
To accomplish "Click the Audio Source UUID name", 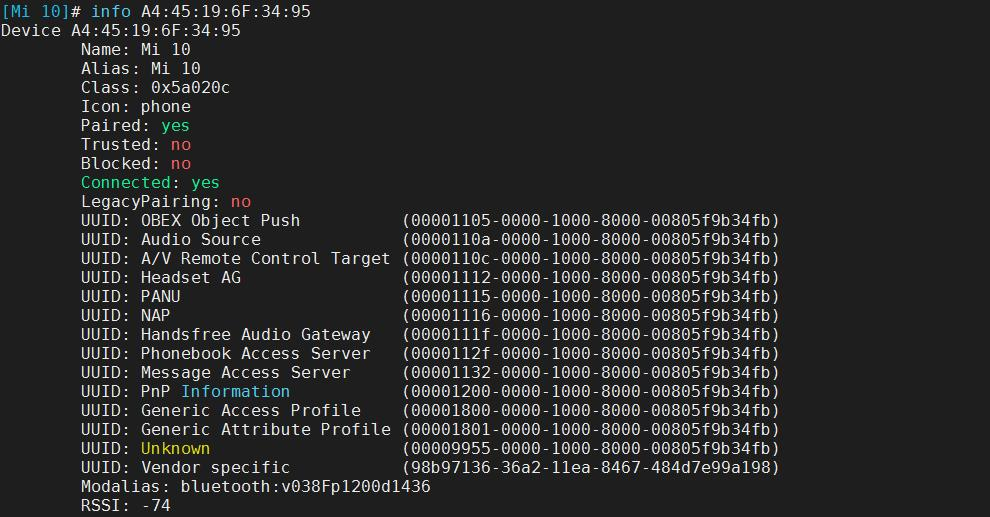I will click(x=200, y=239).
